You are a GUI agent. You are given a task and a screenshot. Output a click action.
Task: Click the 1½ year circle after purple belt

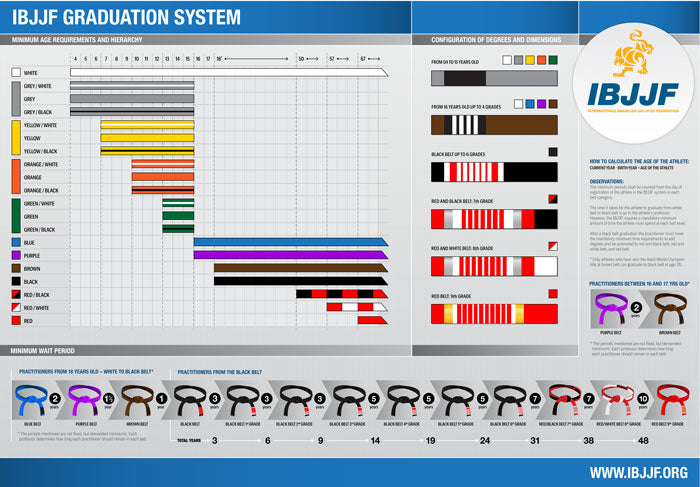click(x=108, y=399)
